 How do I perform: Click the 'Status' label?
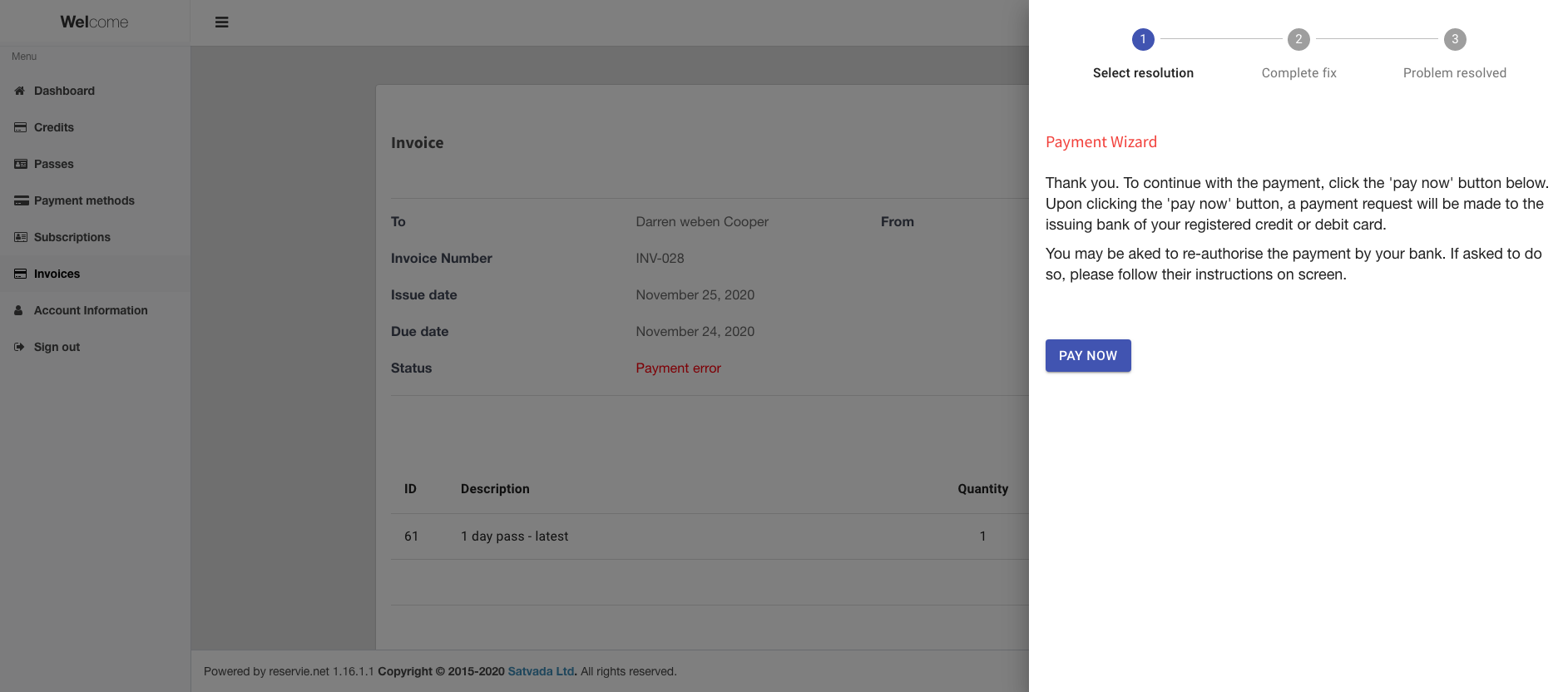411,368
